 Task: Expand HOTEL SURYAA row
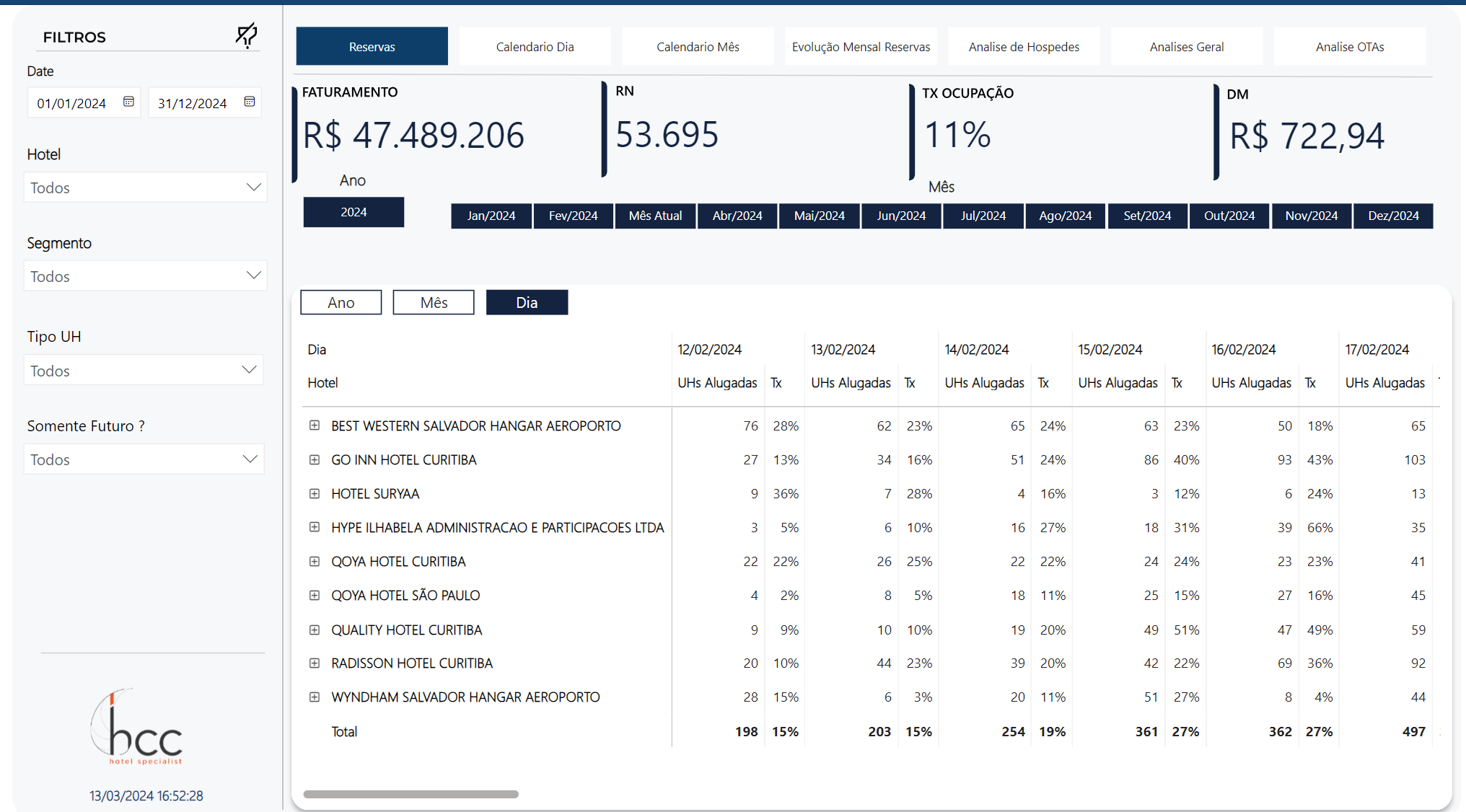315,493
